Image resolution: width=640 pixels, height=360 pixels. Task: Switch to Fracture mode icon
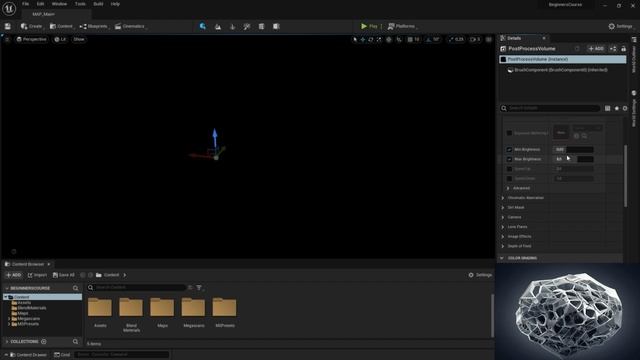click(x=262, y=26)
